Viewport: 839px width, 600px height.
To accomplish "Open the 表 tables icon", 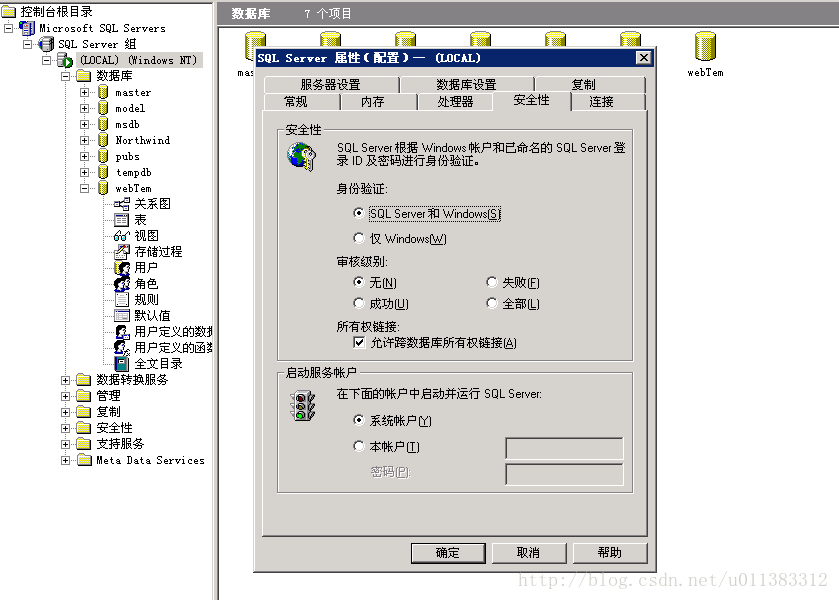I will [122, 220].
